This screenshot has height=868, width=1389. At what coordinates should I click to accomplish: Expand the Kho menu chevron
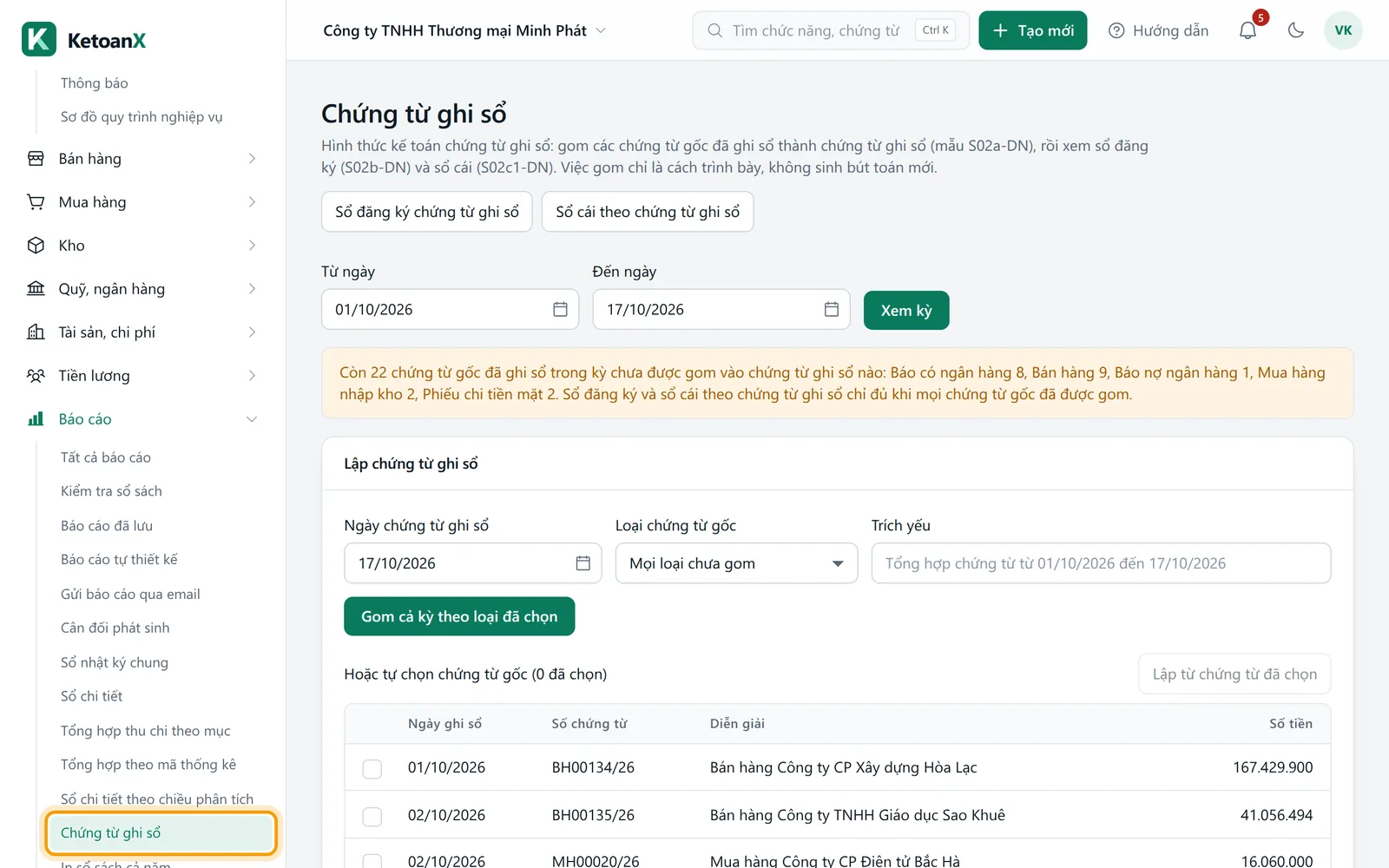[x=252, y=246]
